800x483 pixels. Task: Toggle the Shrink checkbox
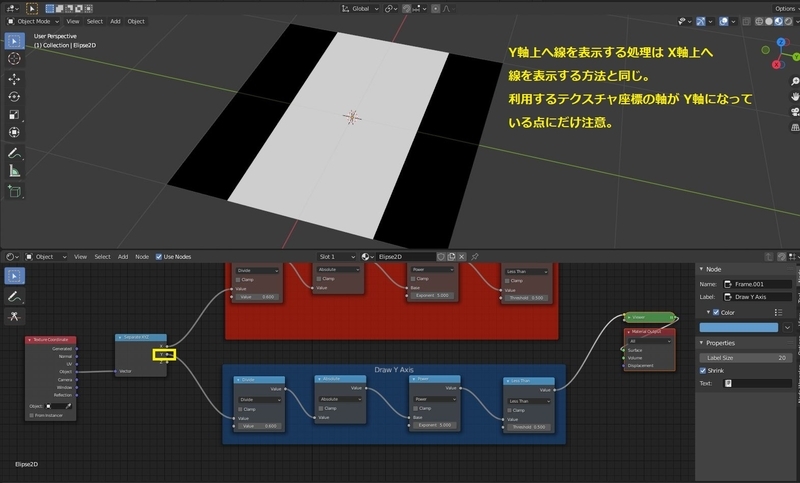(703, 370)
